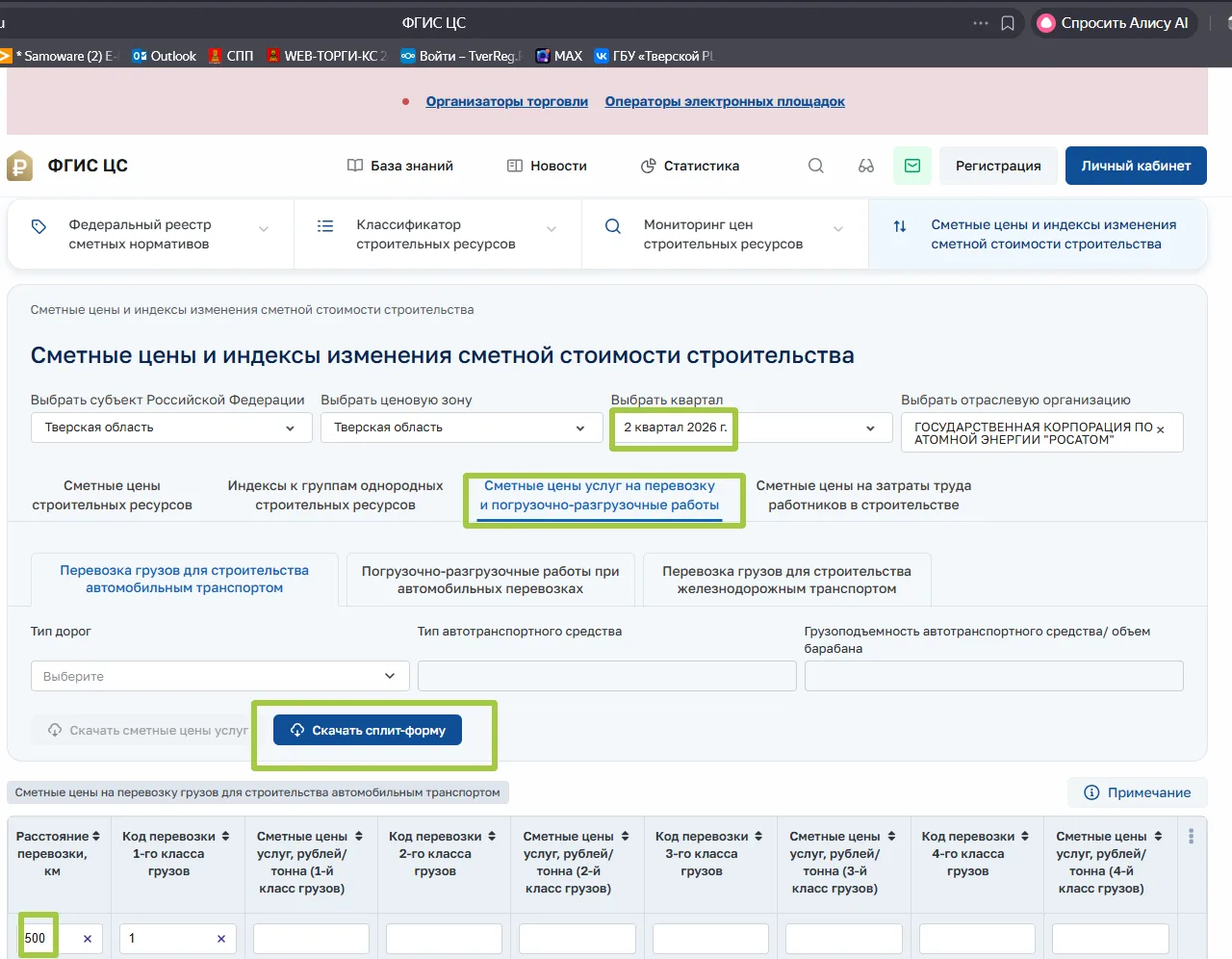Viewport: 1232px width, 959px height.
Task: Sort by Код перевозки 3-го класса column
Action: tap(758, 836)
